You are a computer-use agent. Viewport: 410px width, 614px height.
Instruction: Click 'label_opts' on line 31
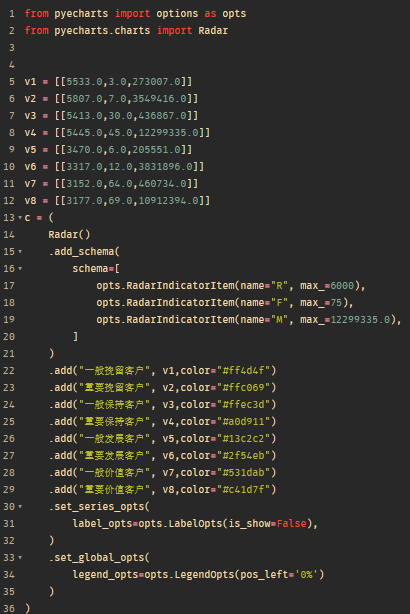coord(102,524)
